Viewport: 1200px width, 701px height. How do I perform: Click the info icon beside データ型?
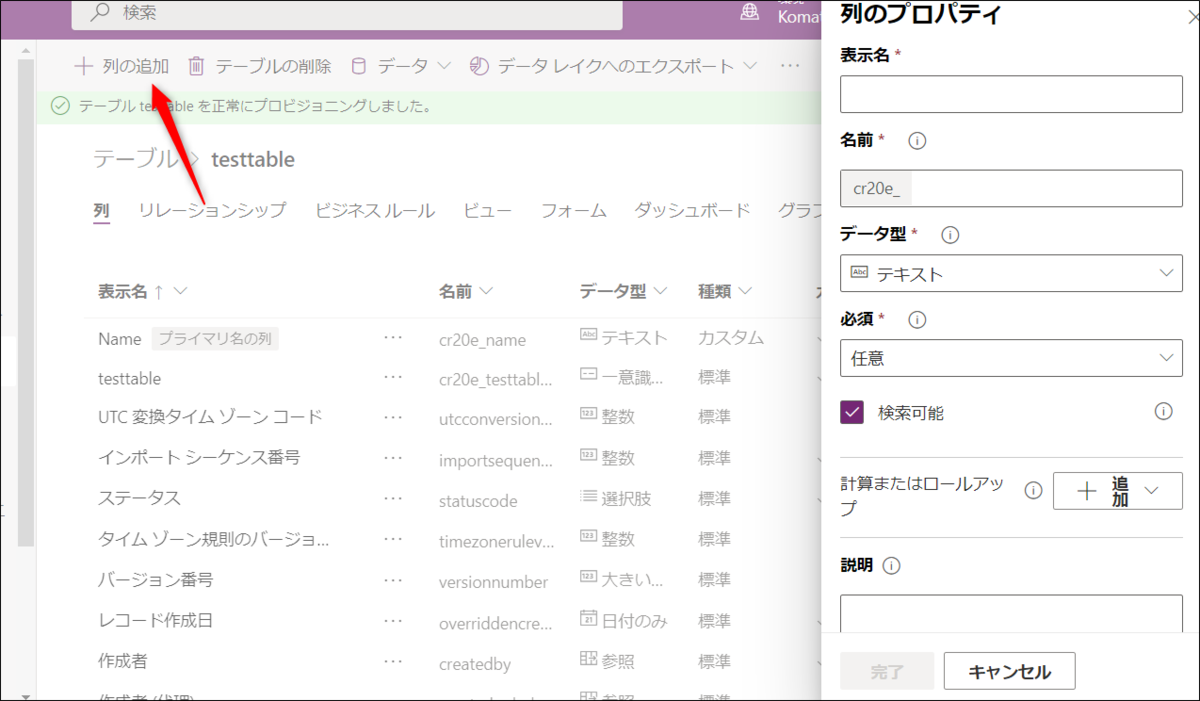tap(950, 234)
